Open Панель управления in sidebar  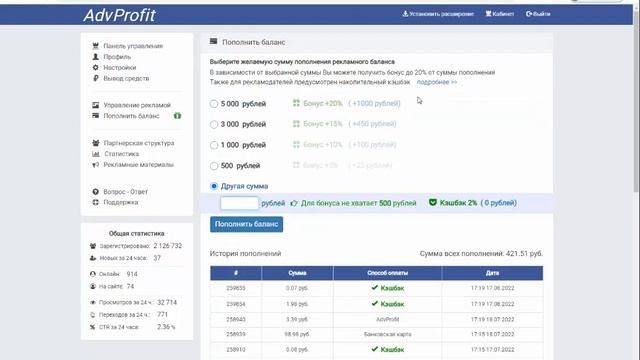click(x=133, y=46)
